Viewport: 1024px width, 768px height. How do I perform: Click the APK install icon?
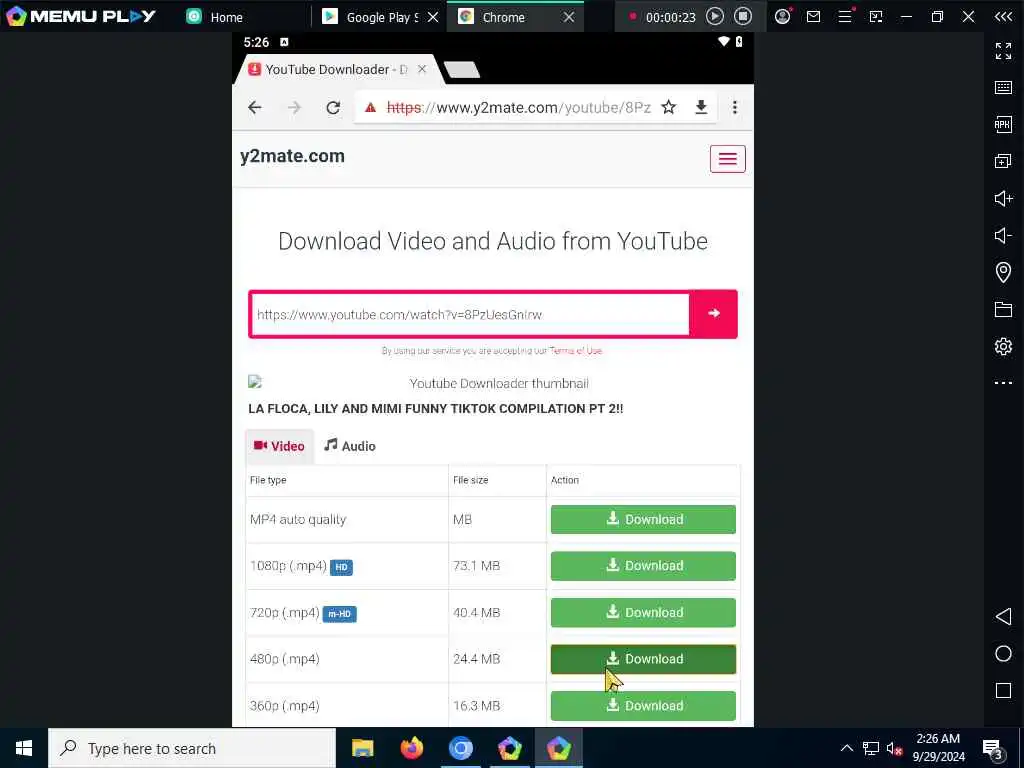pyautogui.click(x=1003, y=124)
